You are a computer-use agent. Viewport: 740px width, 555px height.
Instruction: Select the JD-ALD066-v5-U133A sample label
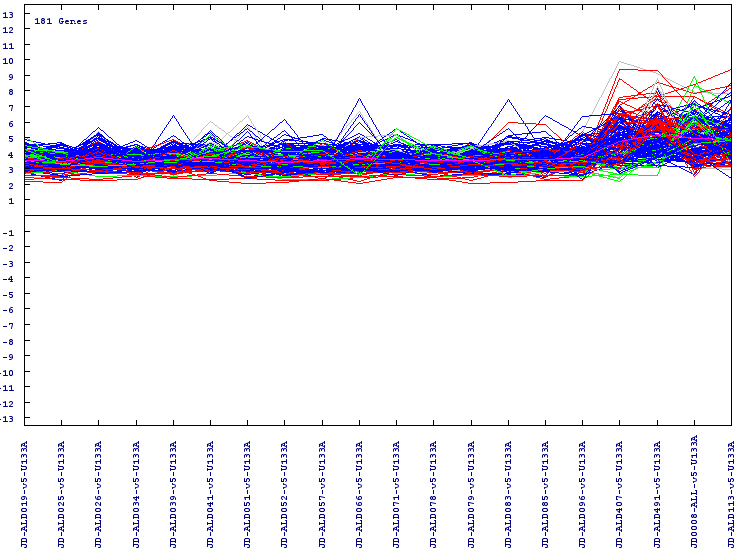tap(360, 492)
